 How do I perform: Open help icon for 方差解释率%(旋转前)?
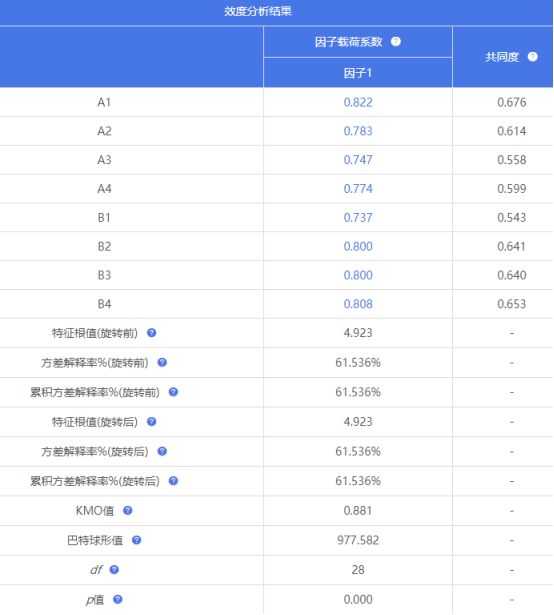coord(162,362)
